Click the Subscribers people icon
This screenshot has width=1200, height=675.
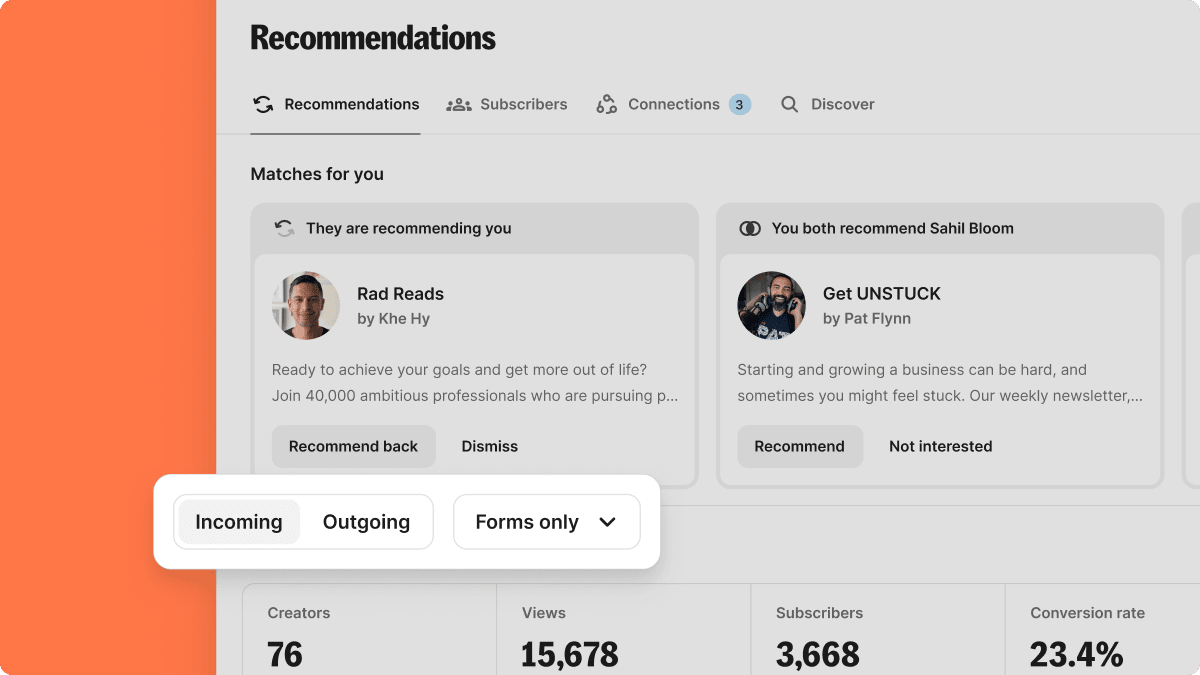(x=459, y=104)
